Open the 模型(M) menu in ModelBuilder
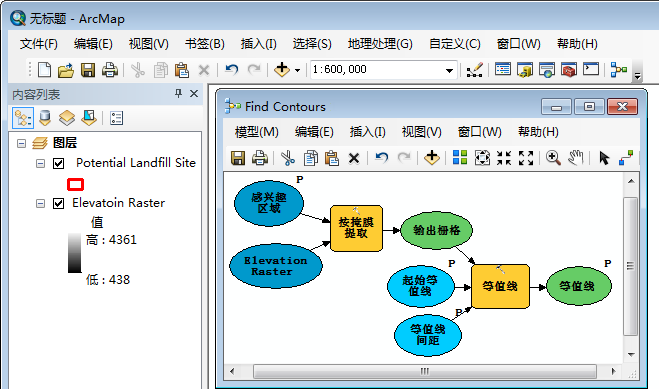This screenshot has width=659, height=389. (256, 132)
